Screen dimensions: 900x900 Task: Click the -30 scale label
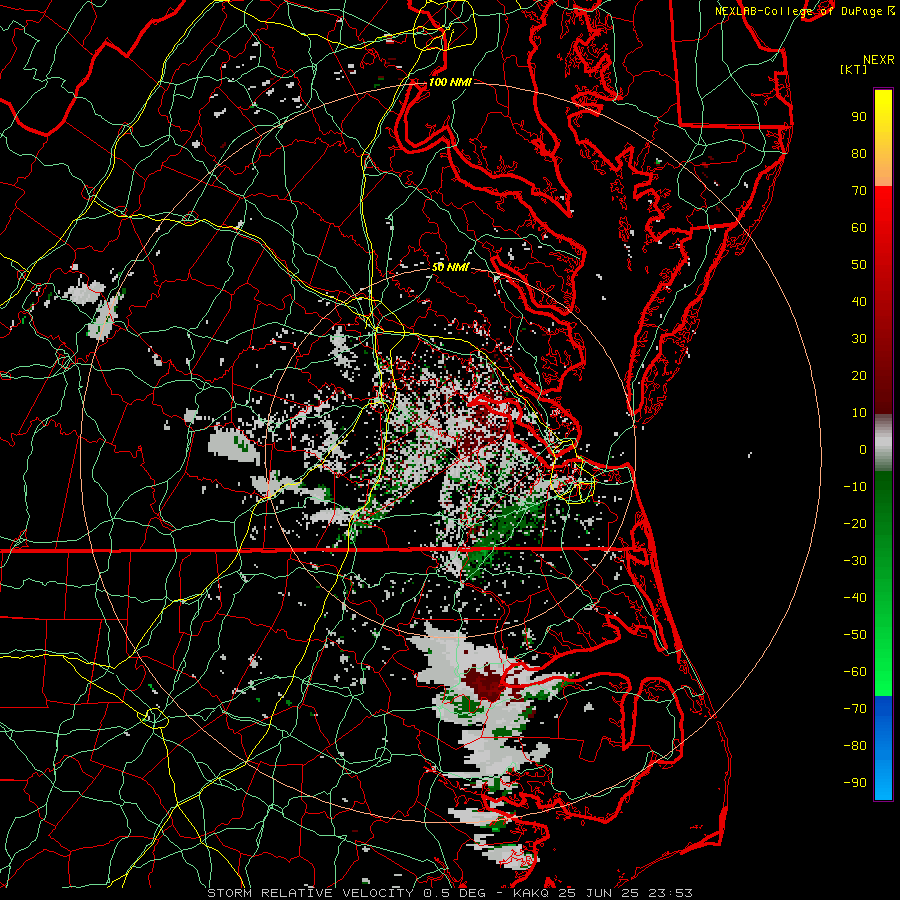coord(855,561)
